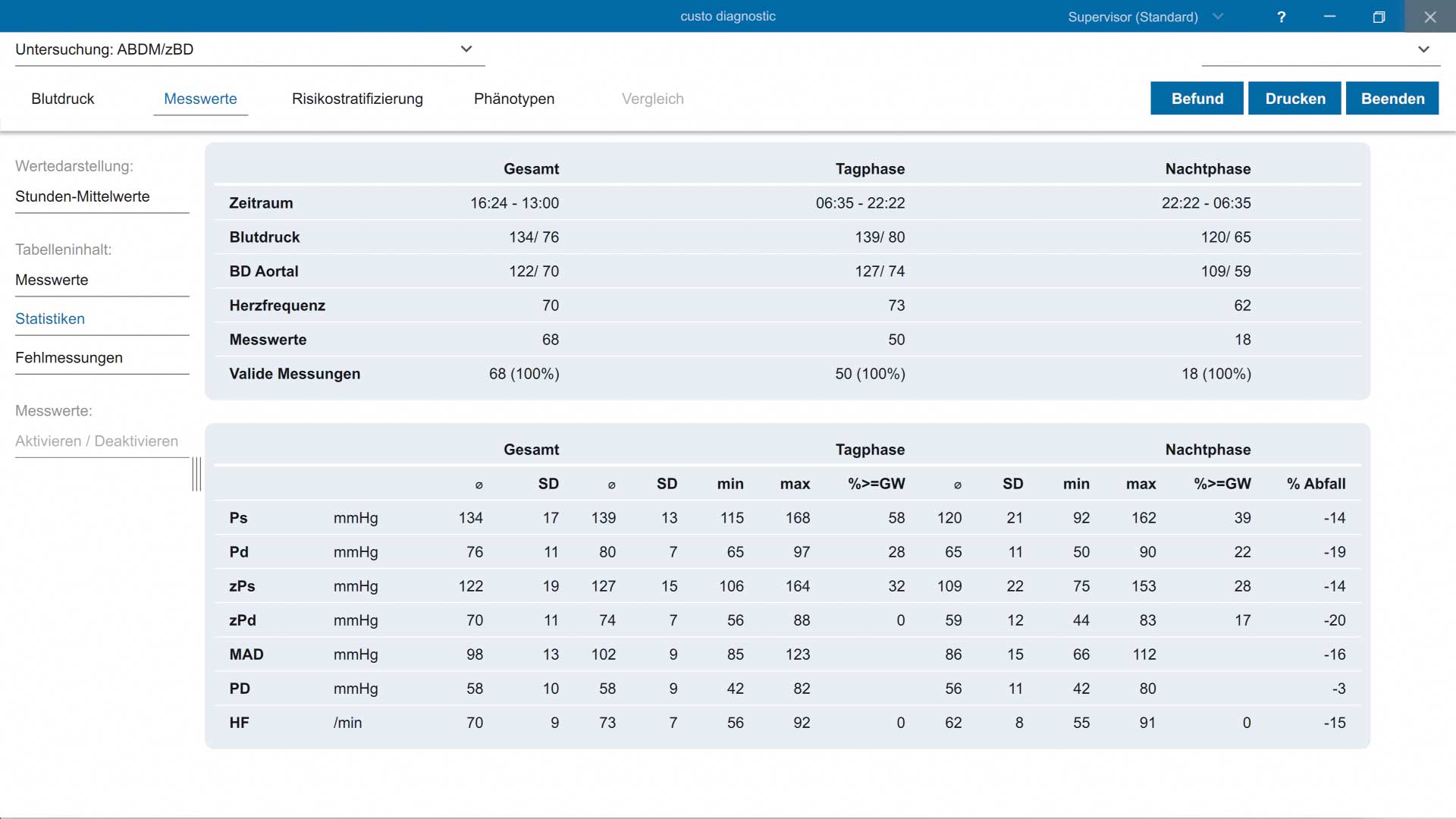
Task: Go to the Phänotypen tab
Action: (x=514, y=99)
